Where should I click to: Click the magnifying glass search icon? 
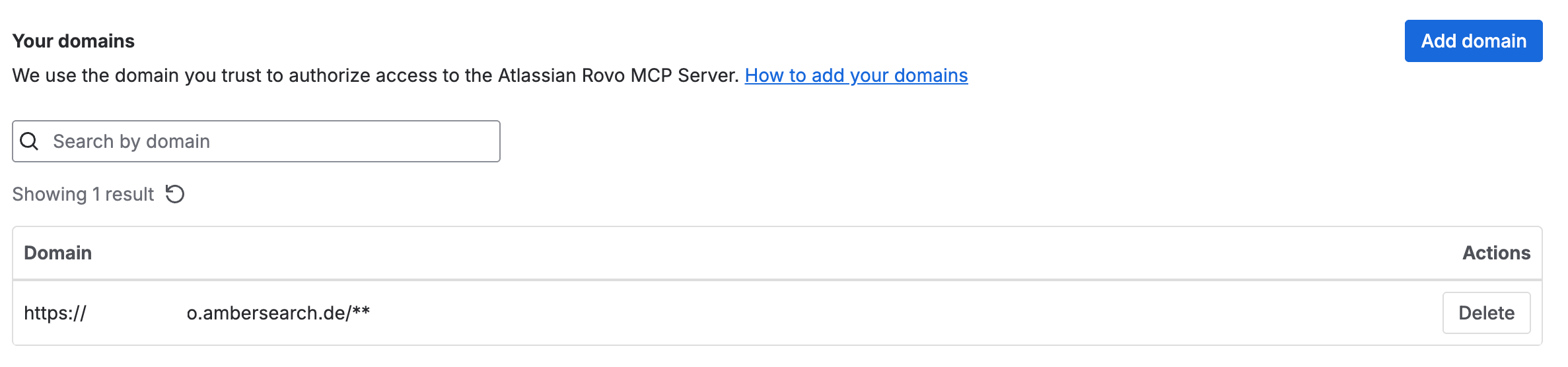coord(29,141)
